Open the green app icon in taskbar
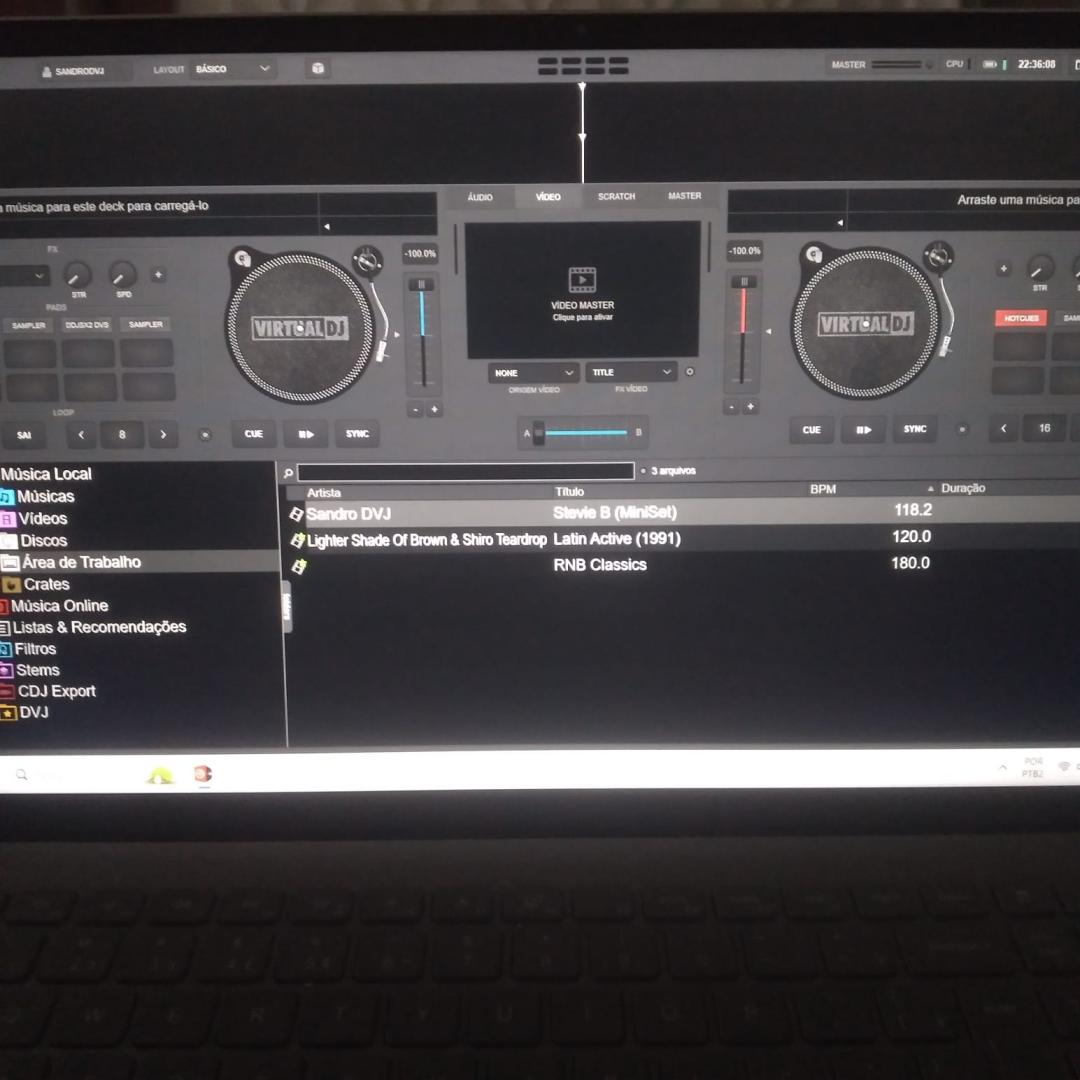The image size is (1080, 1080). click(x=160, y=776)
